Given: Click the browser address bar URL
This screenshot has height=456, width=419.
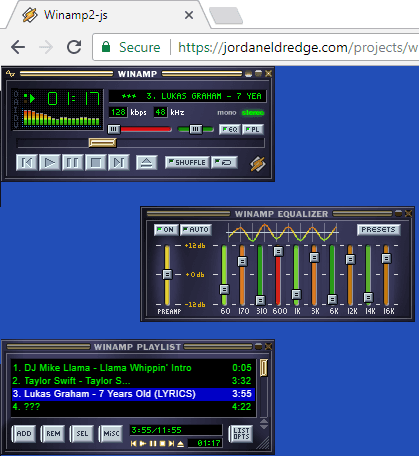Looking at the screenshot, I should tap(298, 48).
